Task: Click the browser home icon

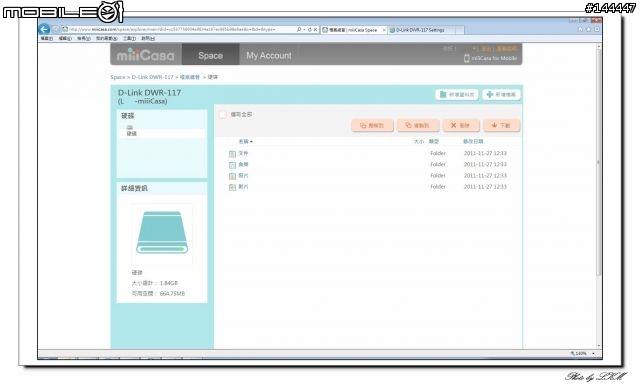Action: 580,29
